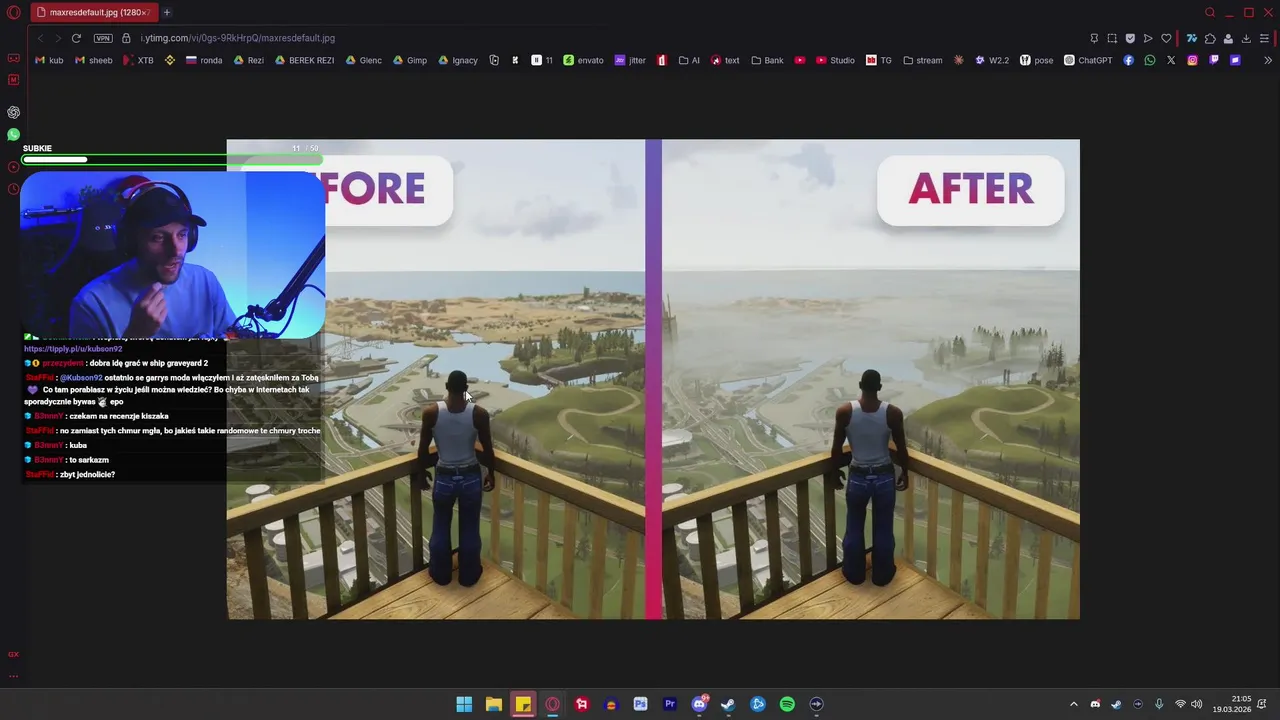Open the WhatsApp bookmark icon
Screen dimensions: 1280x720
coord(1150,60)
